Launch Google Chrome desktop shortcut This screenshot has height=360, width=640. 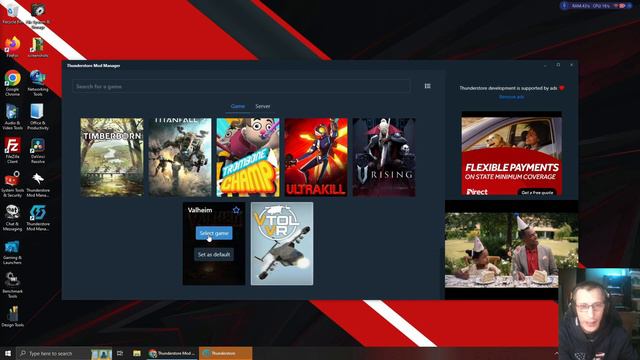pyautogui.click(x=12, y=83)
